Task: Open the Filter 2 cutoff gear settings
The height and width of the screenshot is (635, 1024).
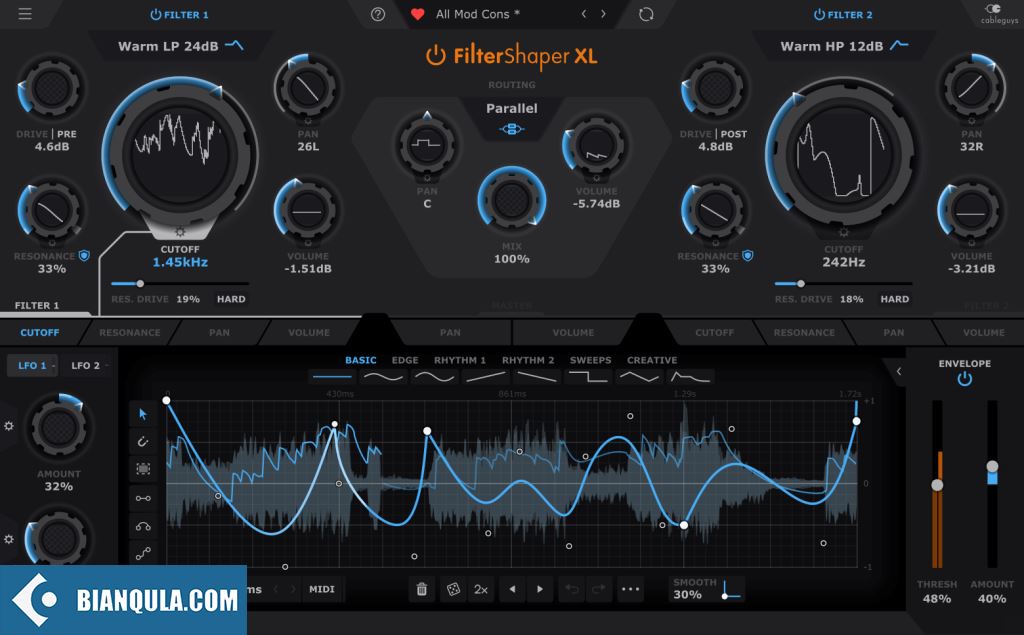Action: point(843,233)
